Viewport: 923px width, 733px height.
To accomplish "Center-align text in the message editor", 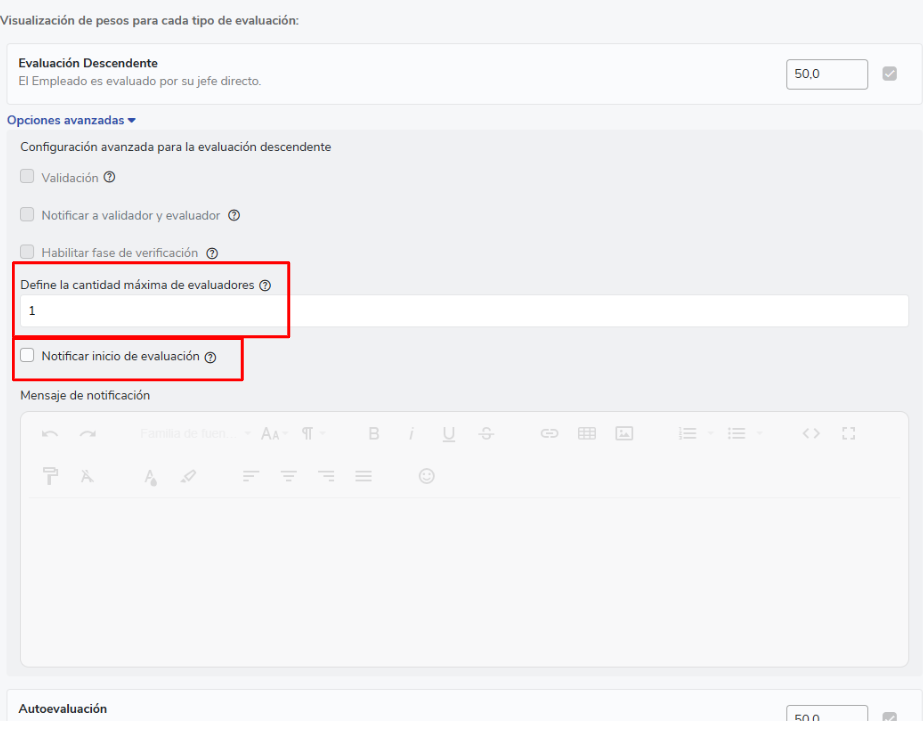I will tap(288, 477).
